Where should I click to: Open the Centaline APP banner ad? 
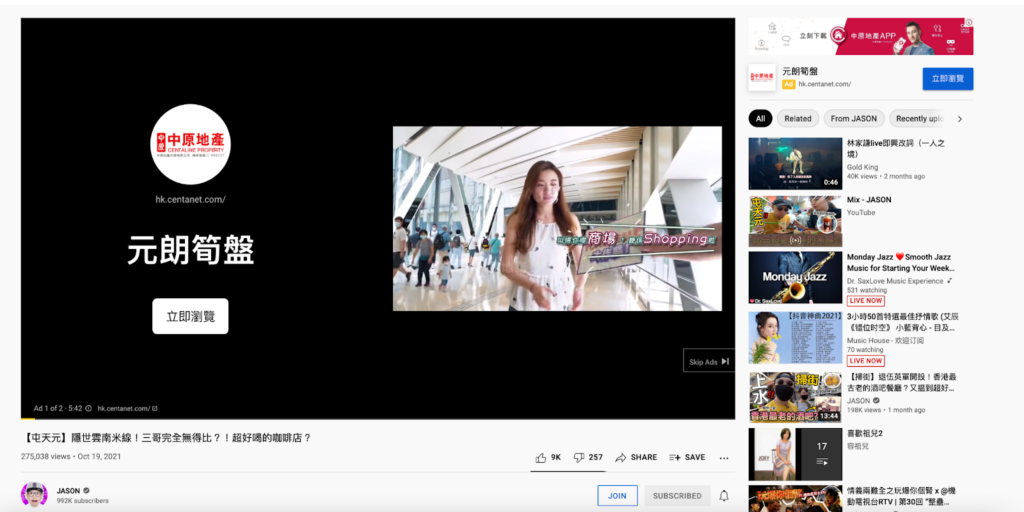(861, 37)
